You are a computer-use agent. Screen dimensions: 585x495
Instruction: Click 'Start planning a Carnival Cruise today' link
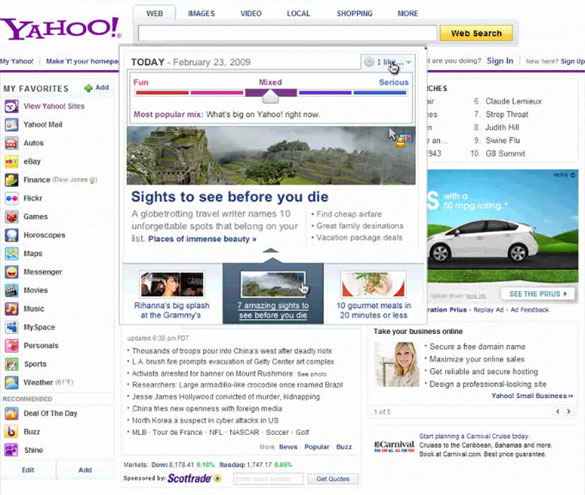pos(474,436)
